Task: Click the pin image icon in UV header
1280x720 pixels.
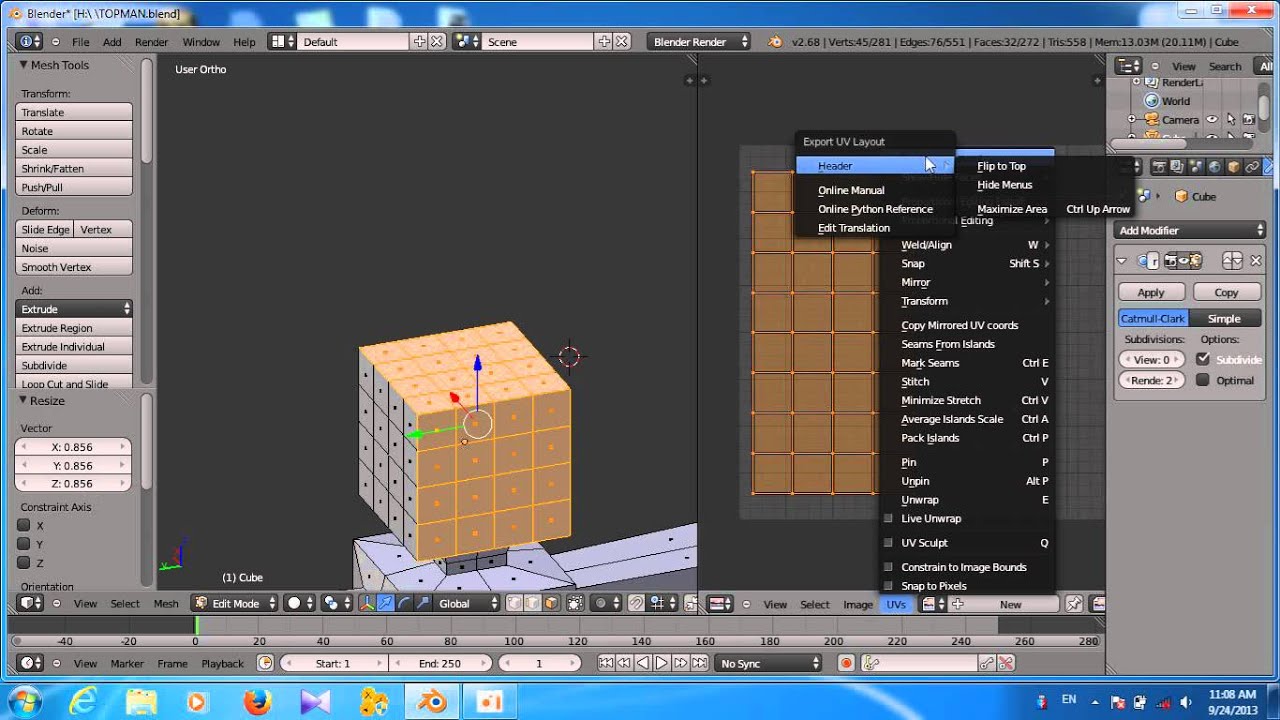Action: pos(1073,603)
